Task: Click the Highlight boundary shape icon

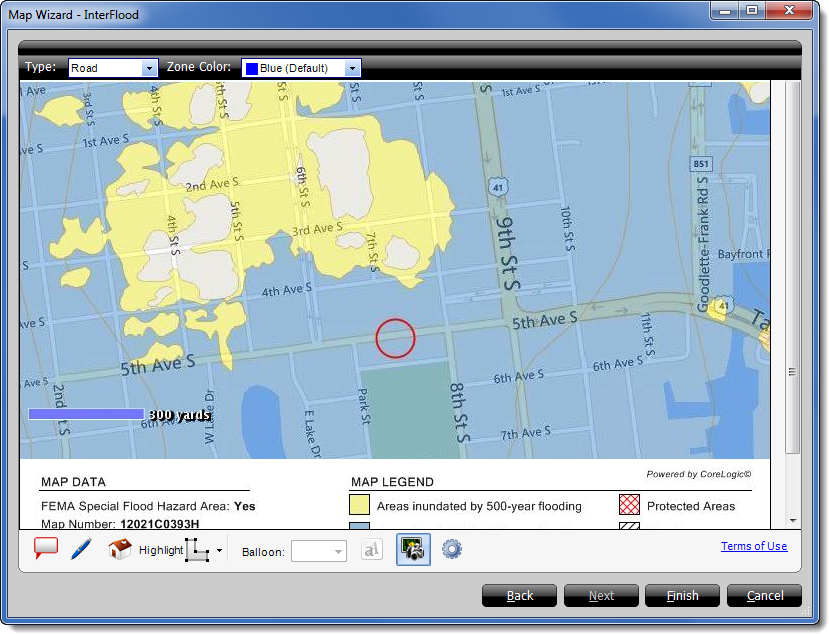Action: [198, 549]
